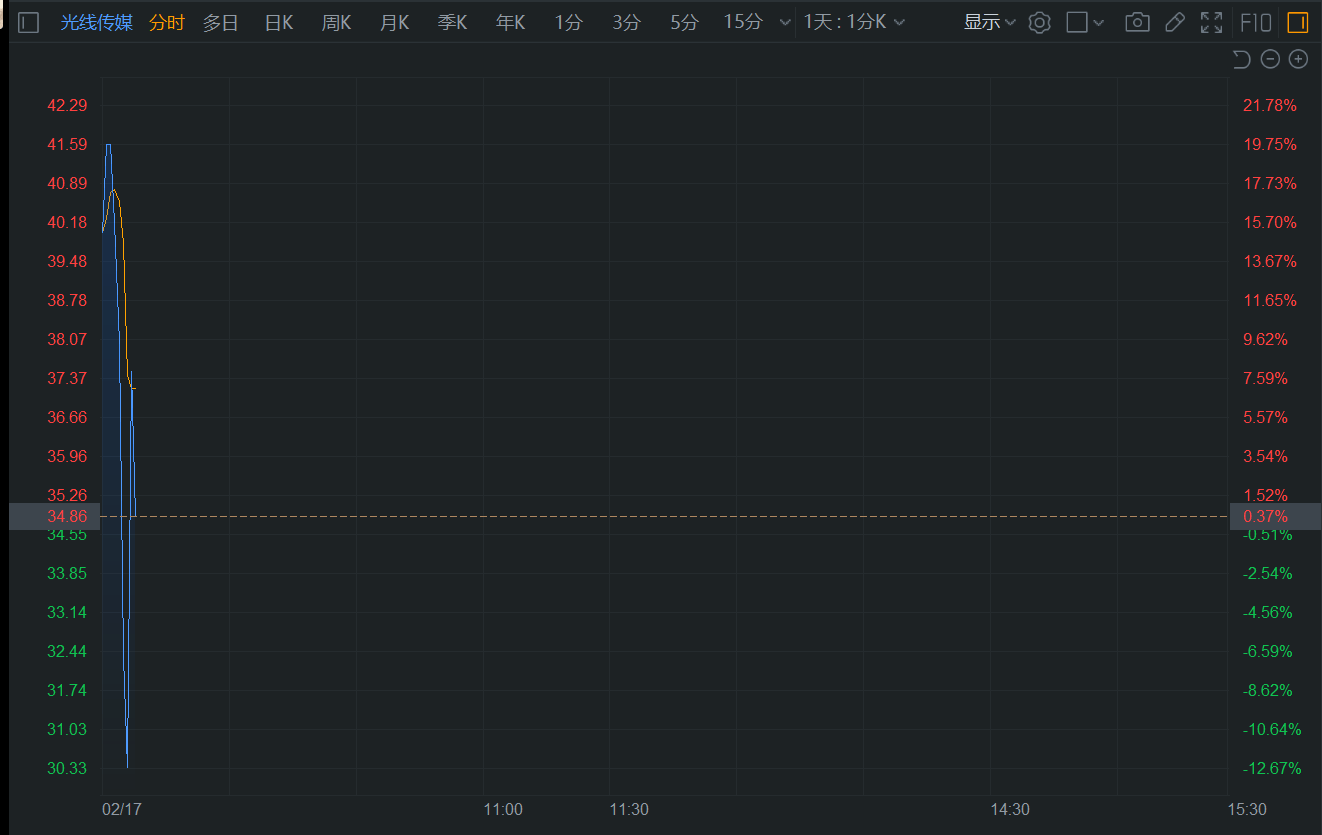
Task: Click the 7.59% percent axis label
Action: (x=1266, y=378)
